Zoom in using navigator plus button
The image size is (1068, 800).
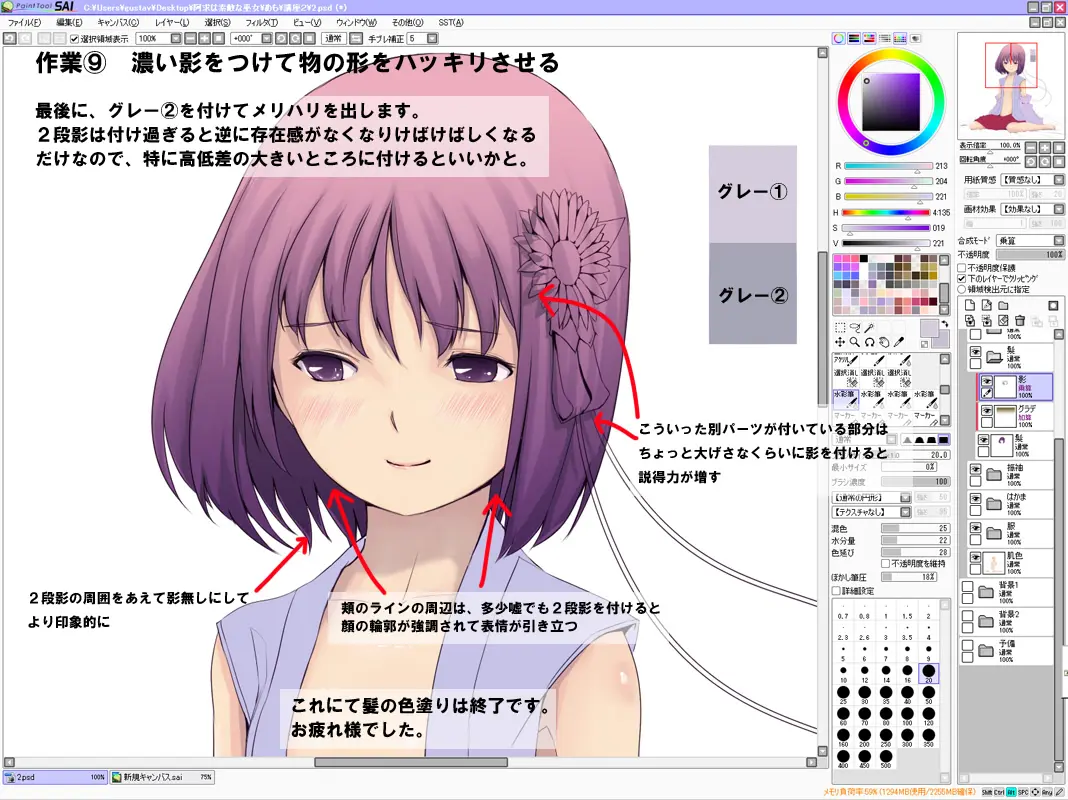[x=1045, y=148]
